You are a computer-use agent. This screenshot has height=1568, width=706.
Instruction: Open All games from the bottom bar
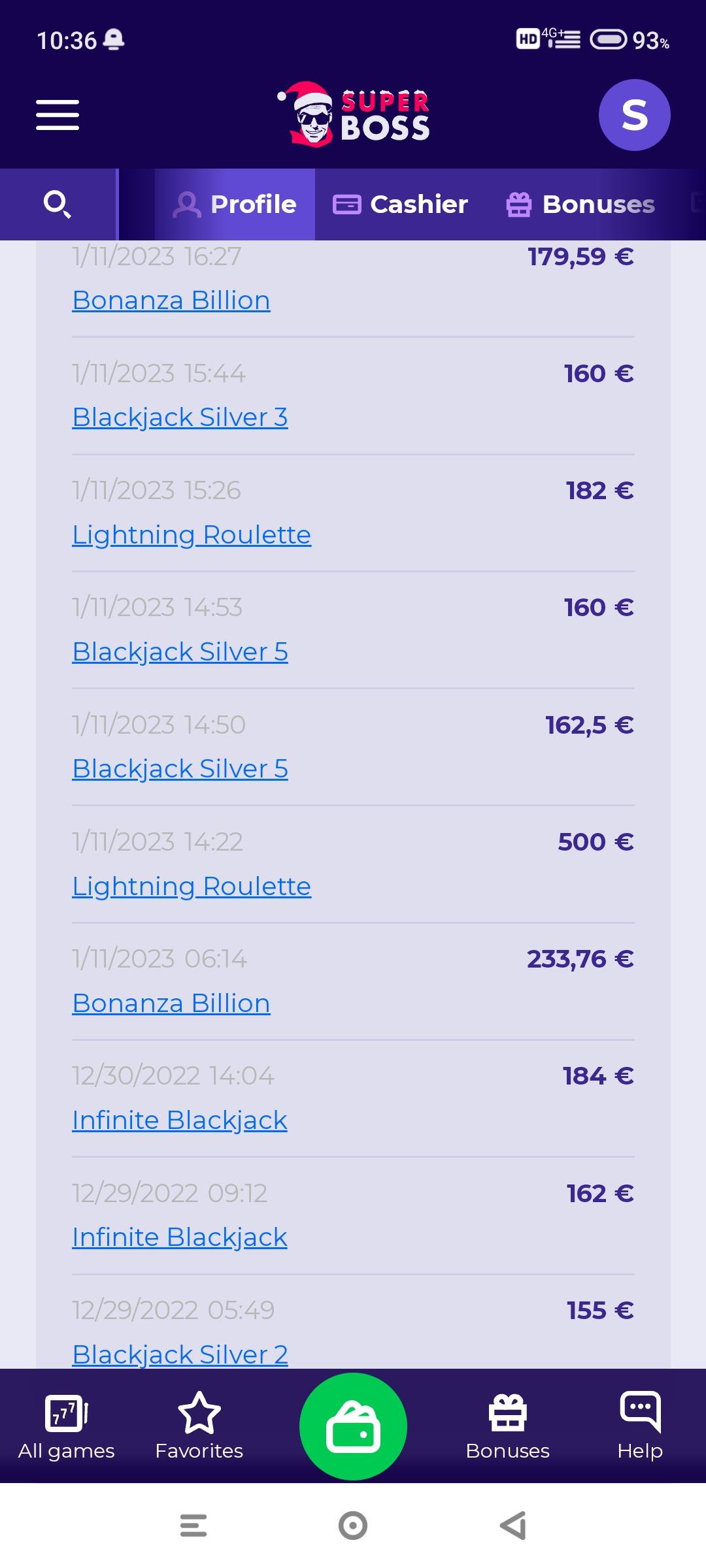point(66,1426)
